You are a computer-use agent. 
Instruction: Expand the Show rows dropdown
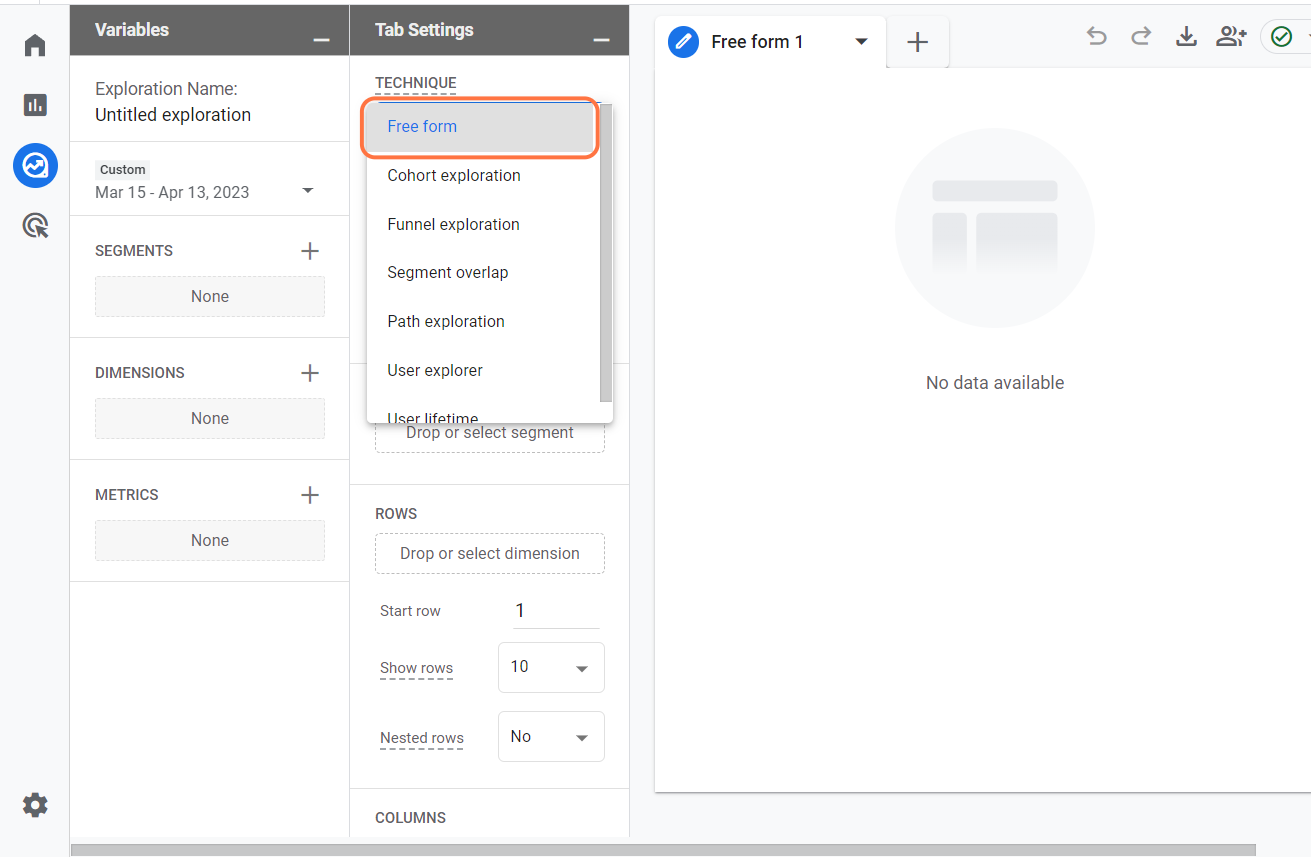point(551,668)
